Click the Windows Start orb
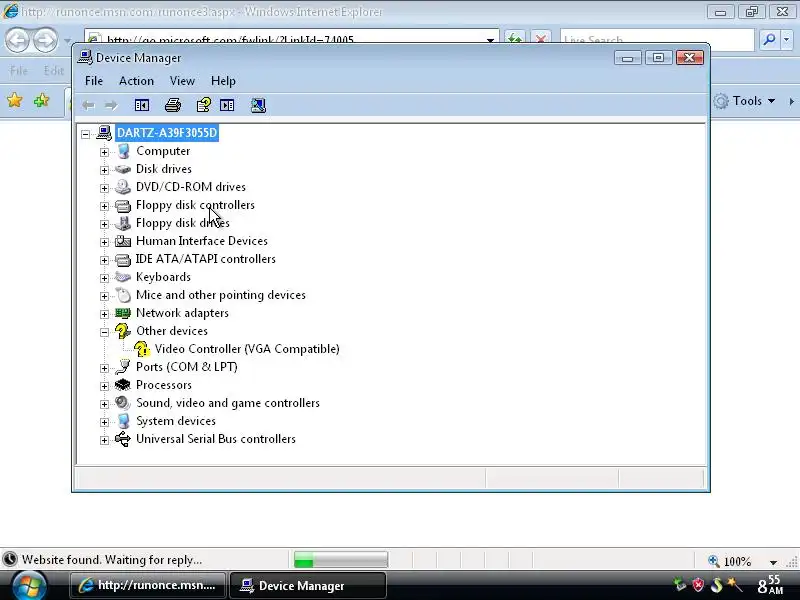The image size is (800, 600). [x=29, y=586]
